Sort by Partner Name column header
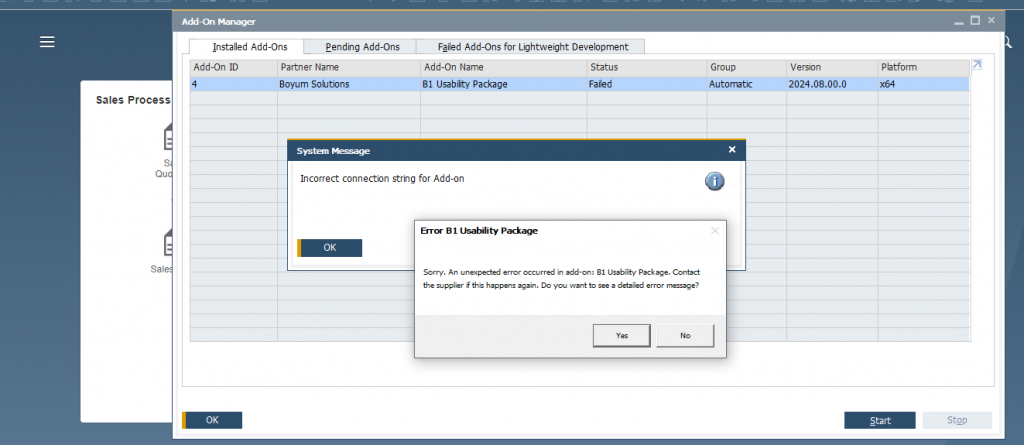The height and width of the screenshot is (445, 1024). click(349, 67)
